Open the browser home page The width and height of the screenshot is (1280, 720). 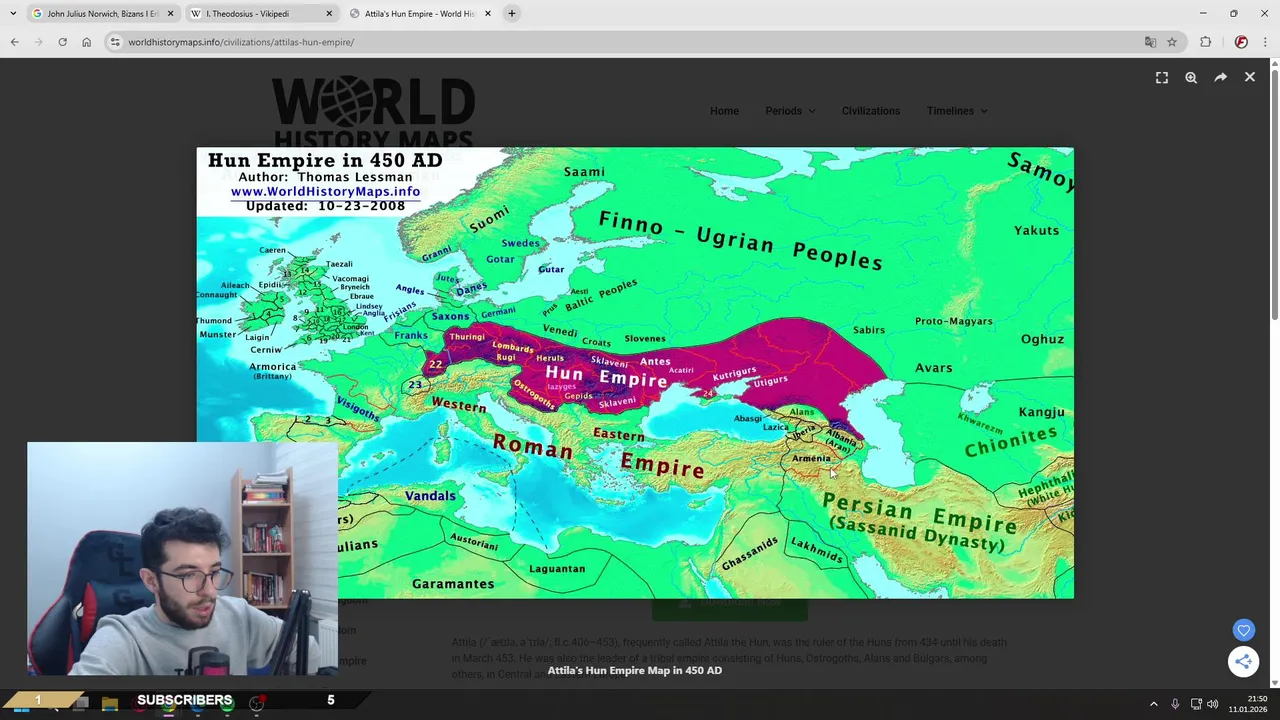[86, 42]
